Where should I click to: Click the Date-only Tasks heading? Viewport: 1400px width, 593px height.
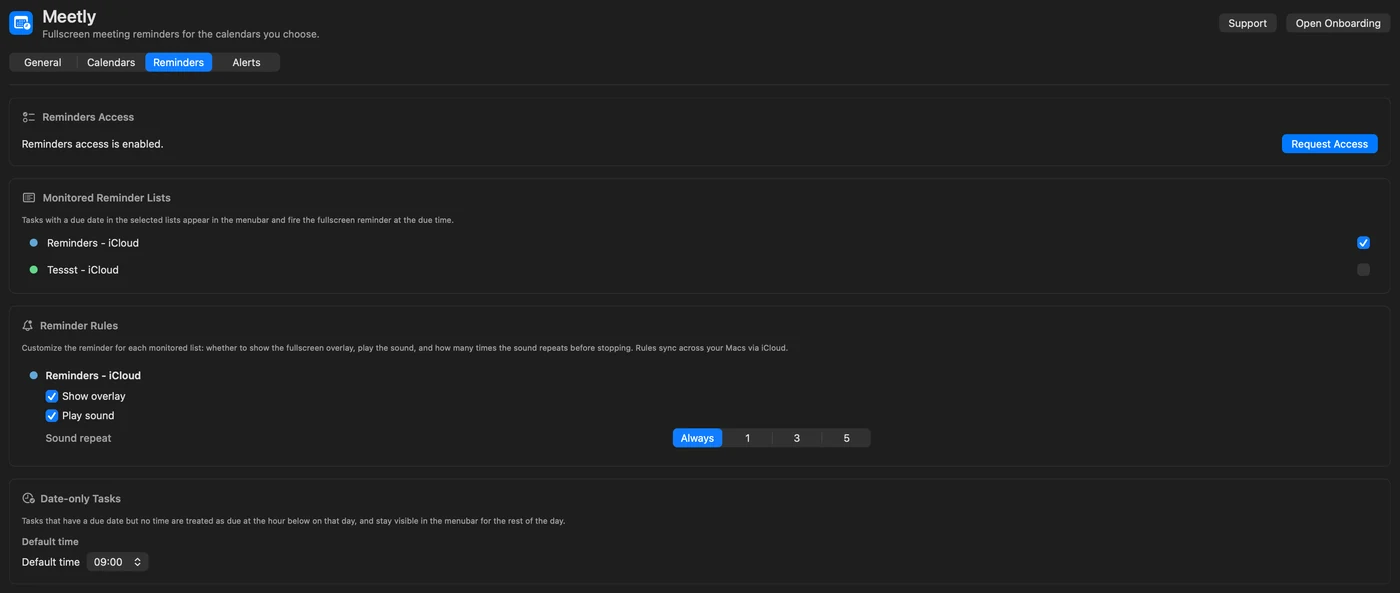click(x=80, y=498)
